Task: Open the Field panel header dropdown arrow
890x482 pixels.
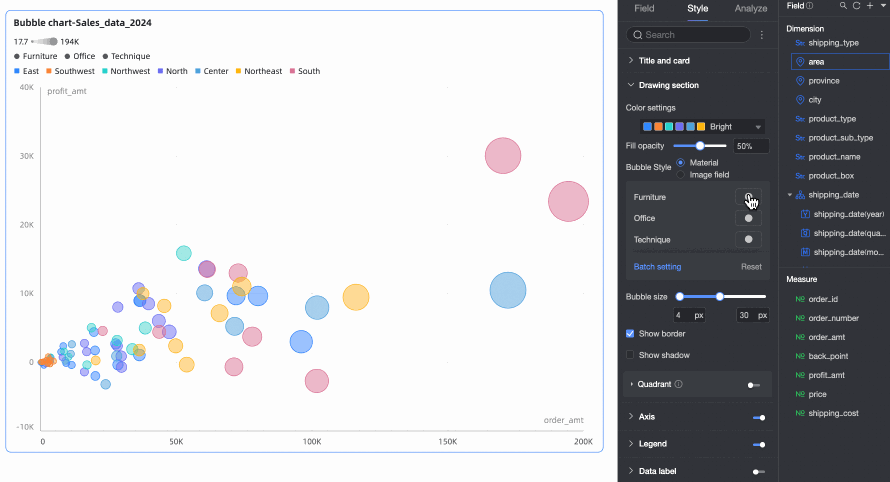Action: 884,6
